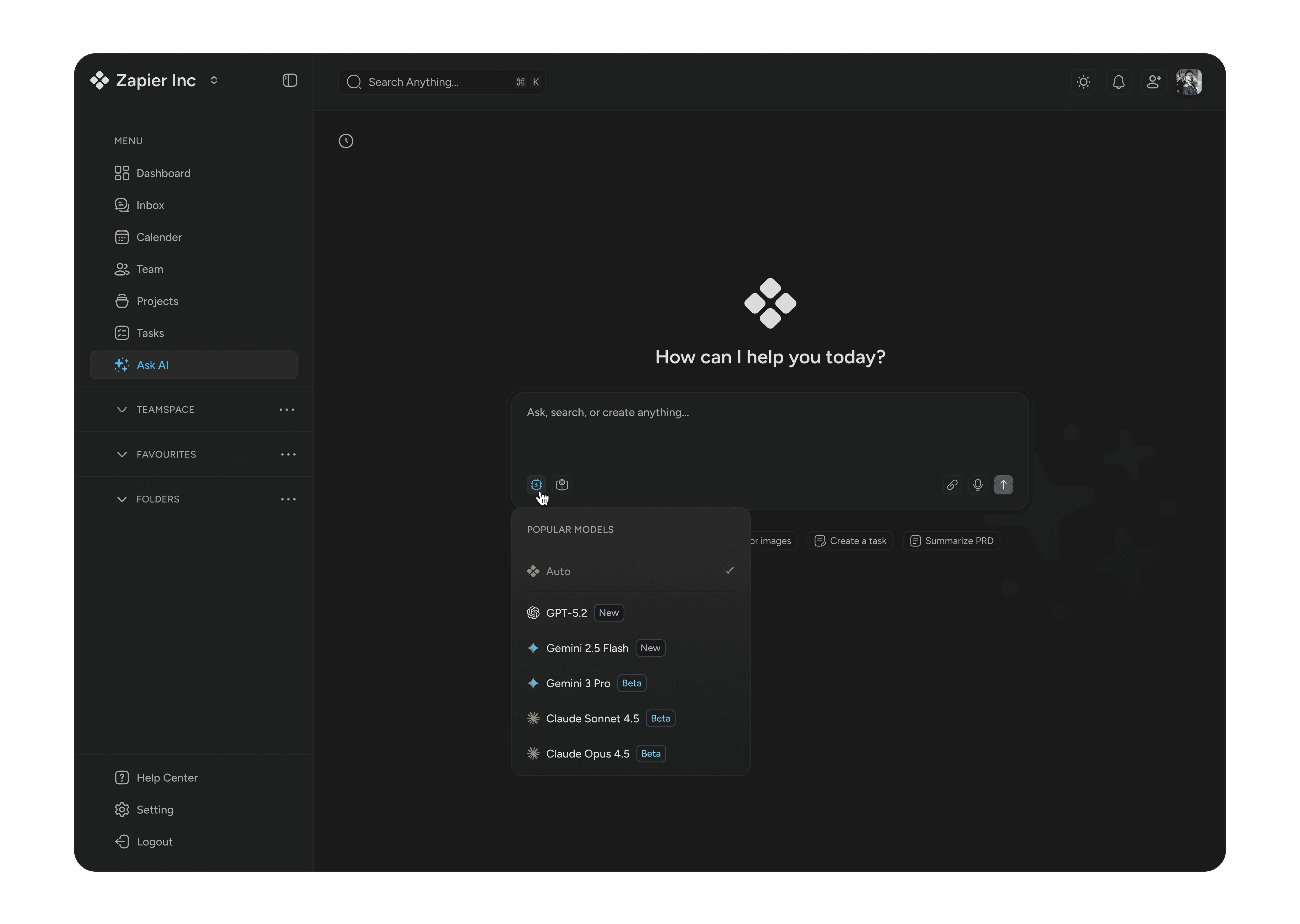Open FOLDERS section more options
This screenshot has height=924, width=1300.
click(x=288, y=499)
